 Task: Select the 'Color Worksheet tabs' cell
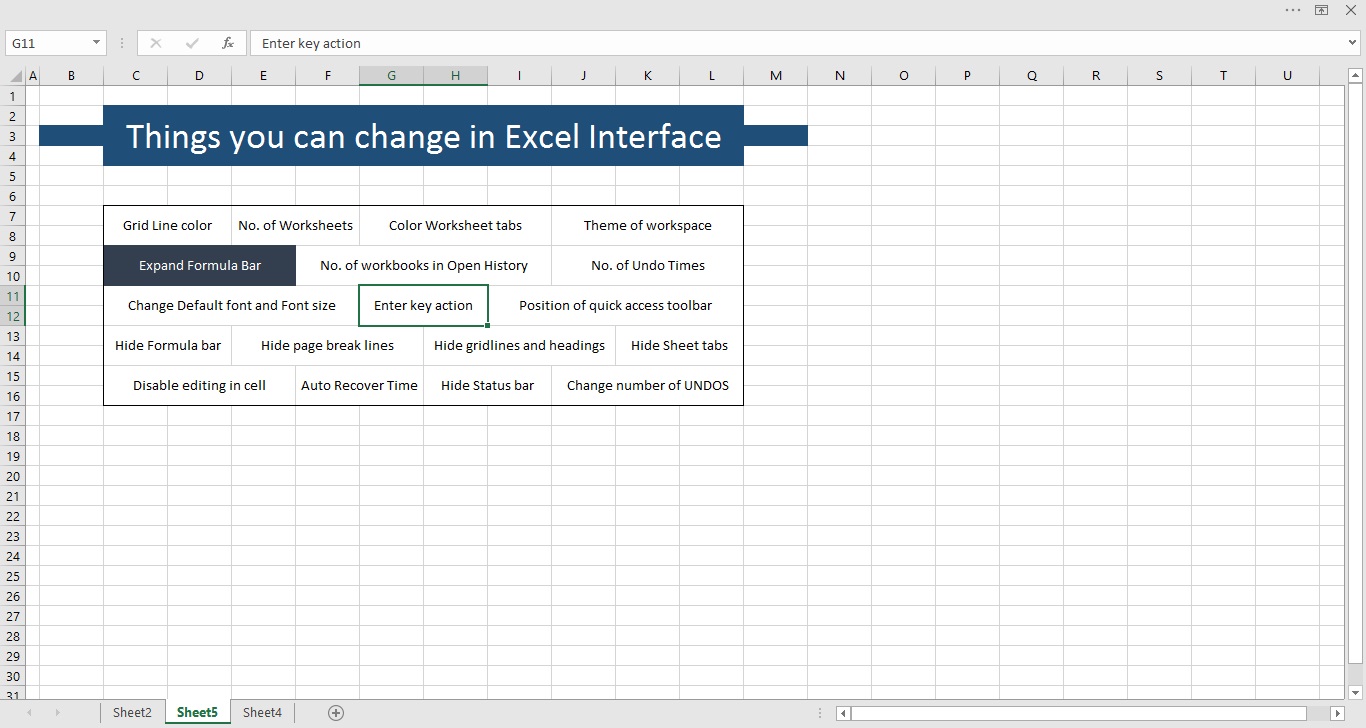[x=455, y=226]
